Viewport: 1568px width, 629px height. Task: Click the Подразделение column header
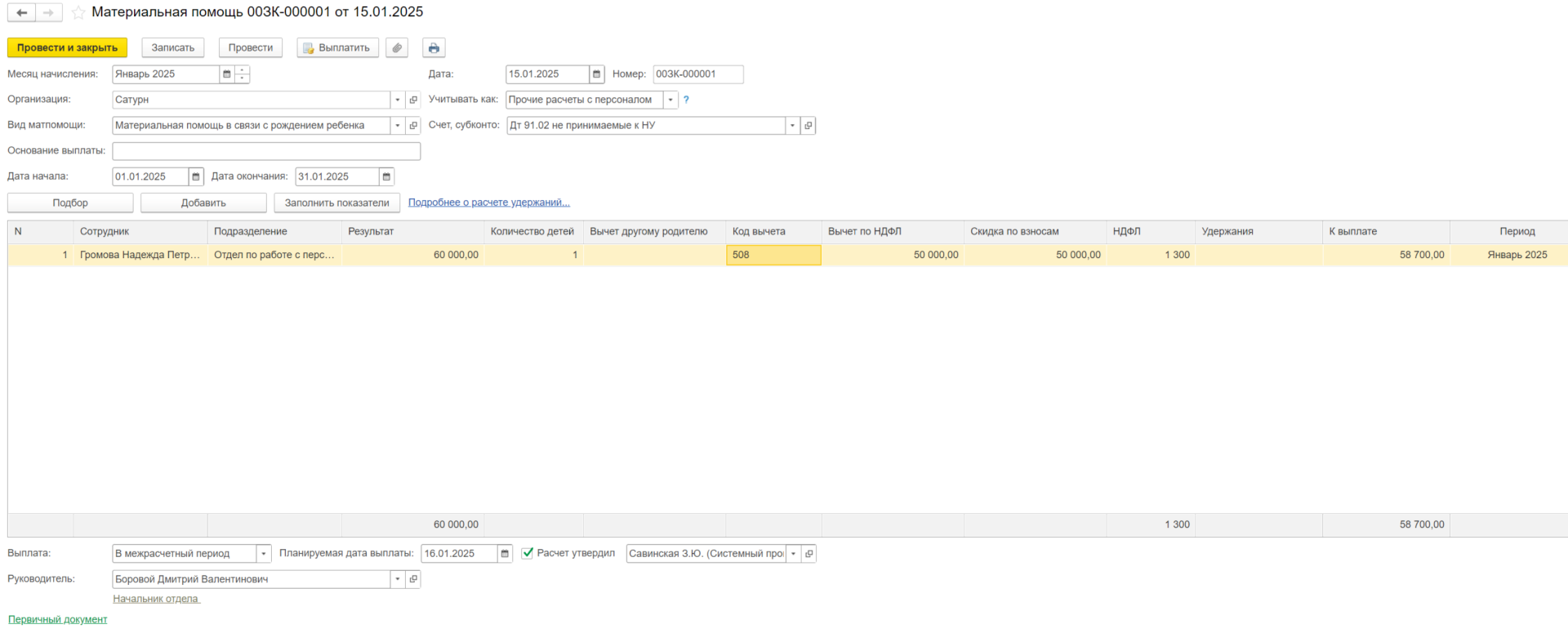click(x=274, y=231)
